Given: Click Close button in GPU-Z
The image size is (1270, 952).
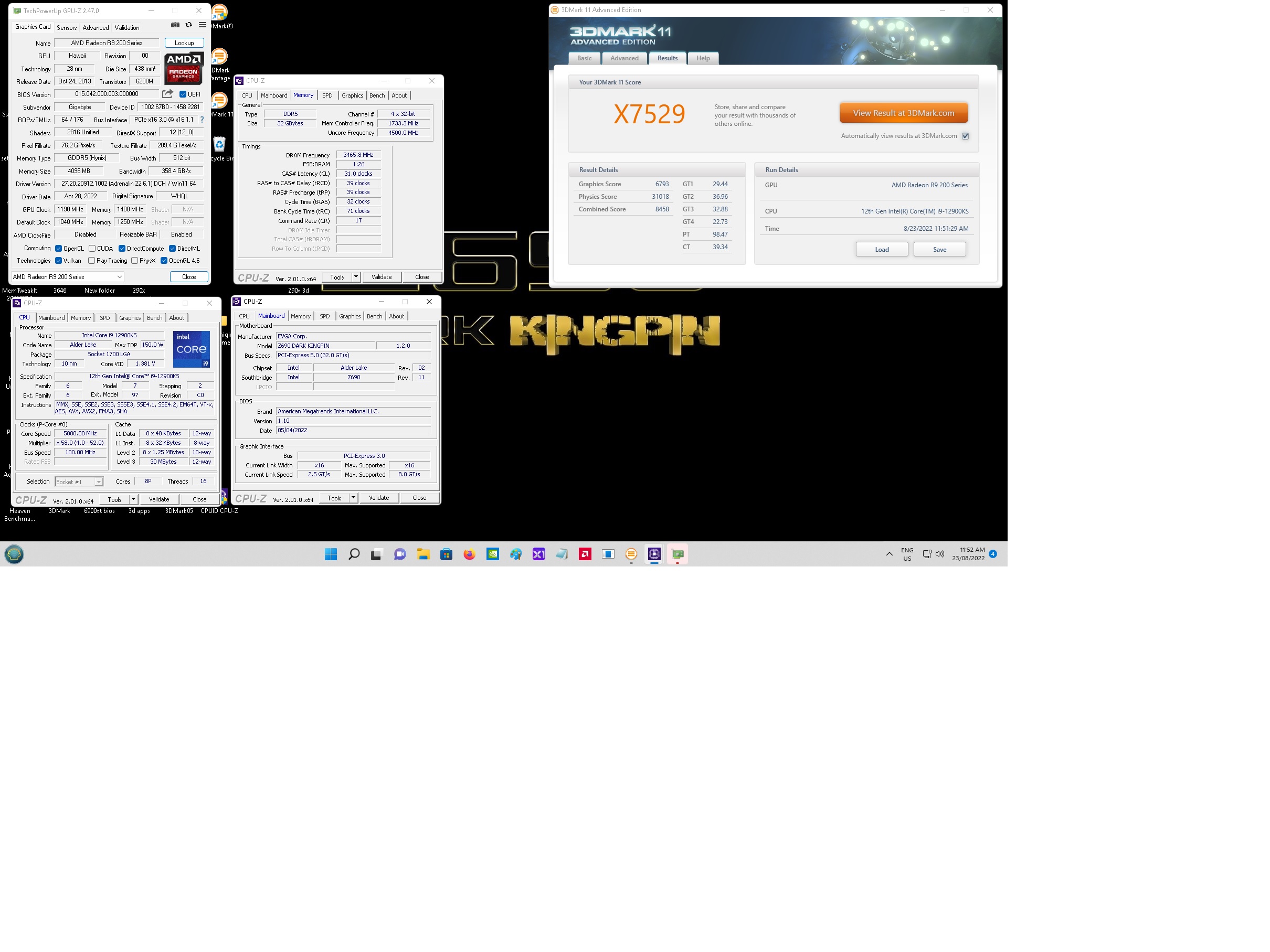Looking at the screenshot, I should [x=189, y=276].
